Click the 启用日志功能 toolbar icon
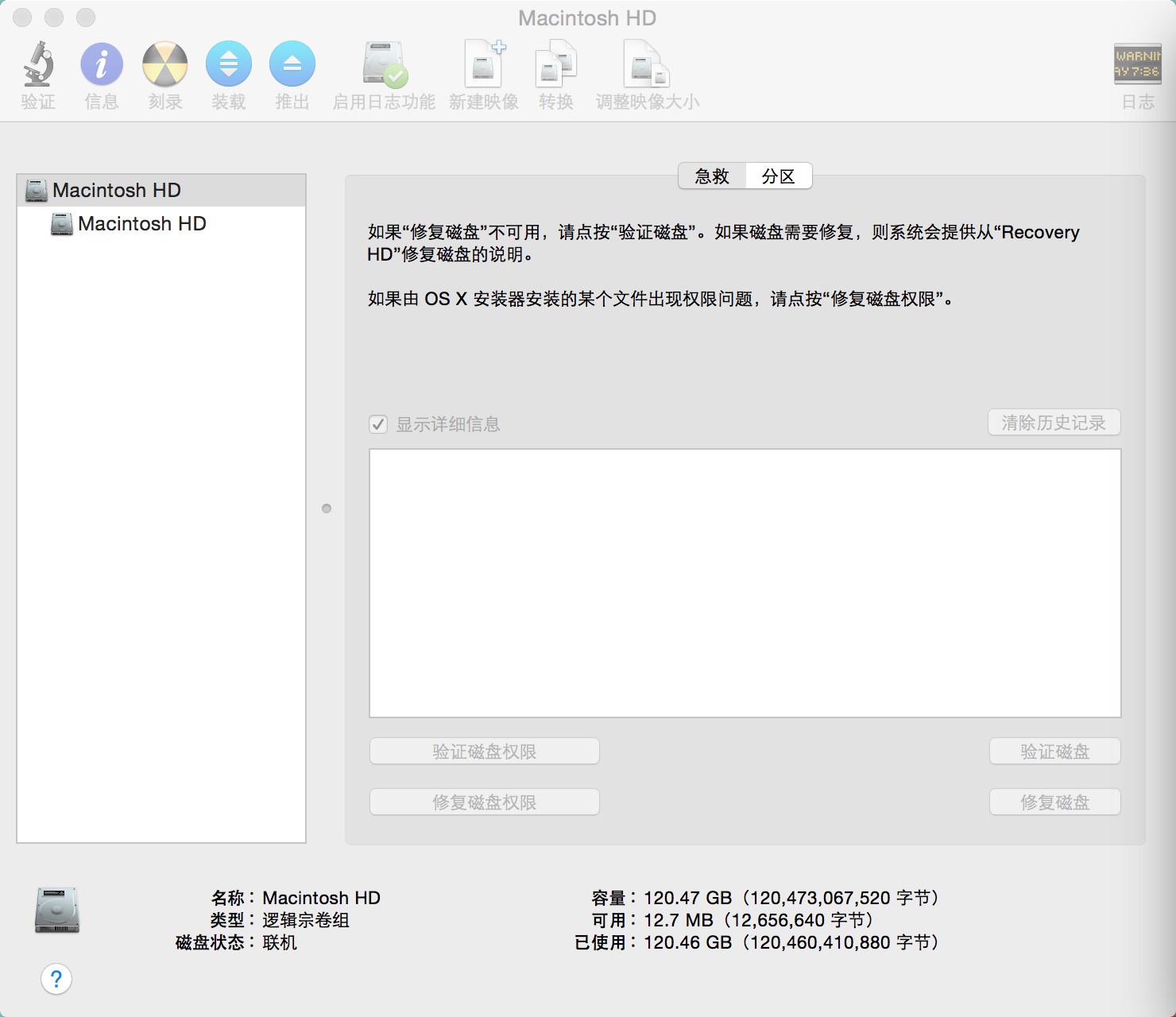 pyautogui.click(x=385, y=64)
